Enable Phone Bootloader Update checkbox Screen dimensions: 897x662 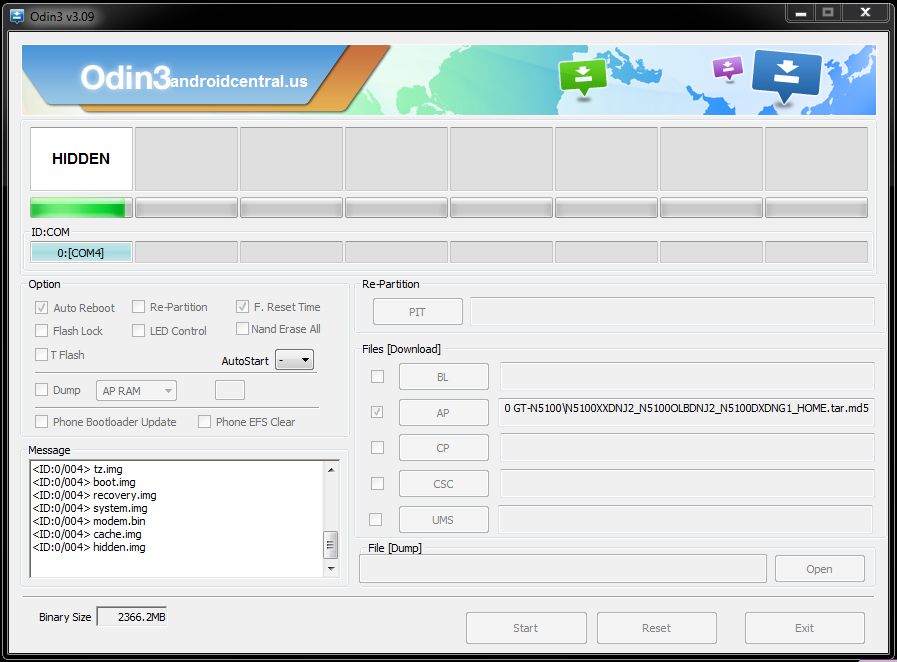point(41,422)
